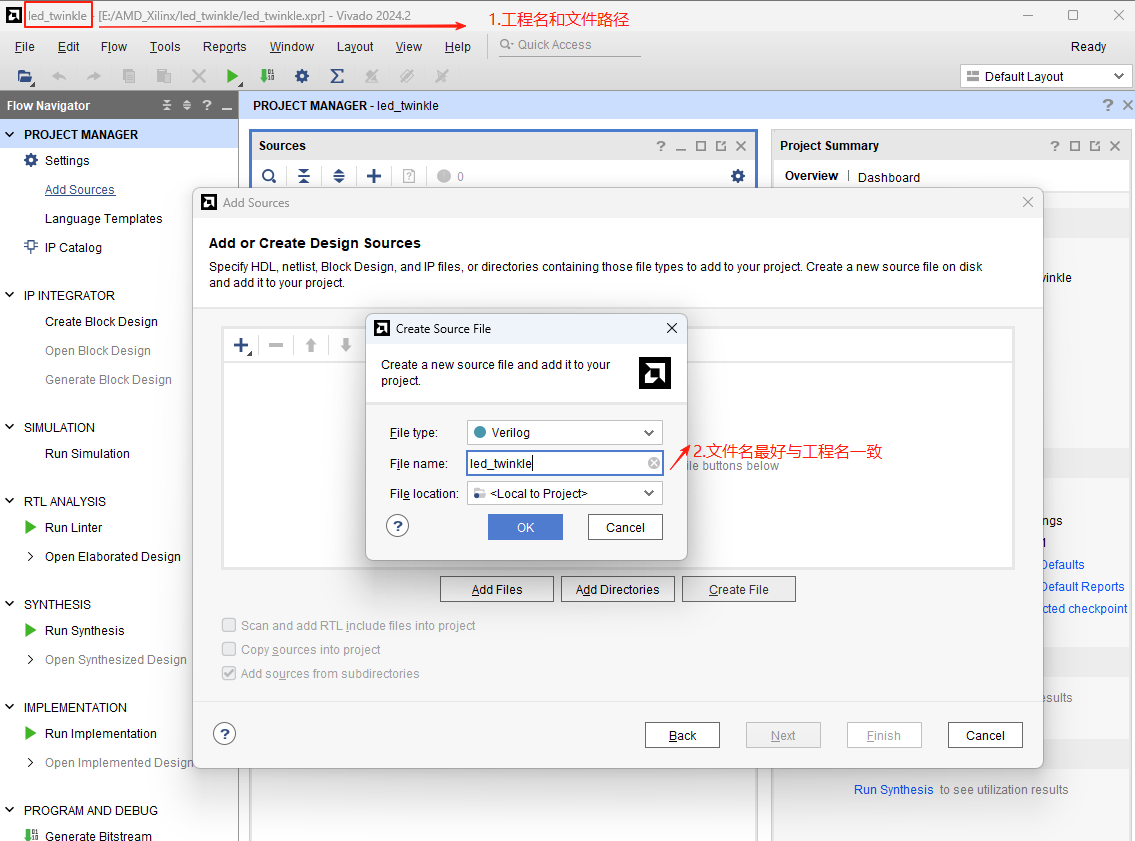Click the Generate Bitstream toolbar icon

(267, 76)
